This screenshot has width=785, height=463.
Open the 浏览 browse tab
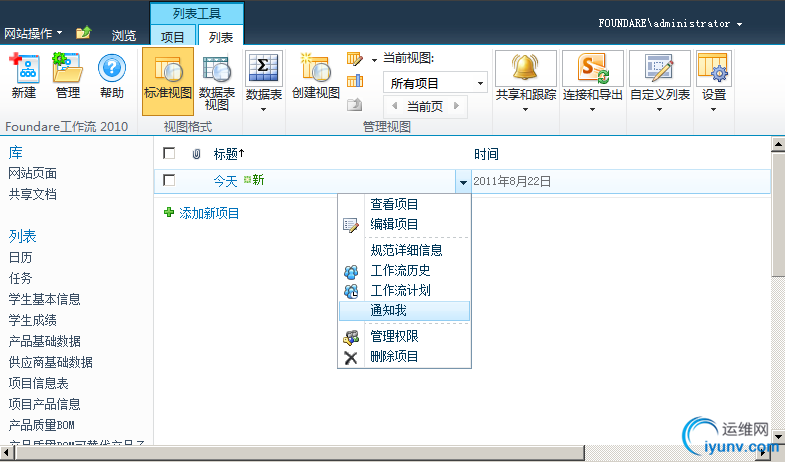click(124, 35)
